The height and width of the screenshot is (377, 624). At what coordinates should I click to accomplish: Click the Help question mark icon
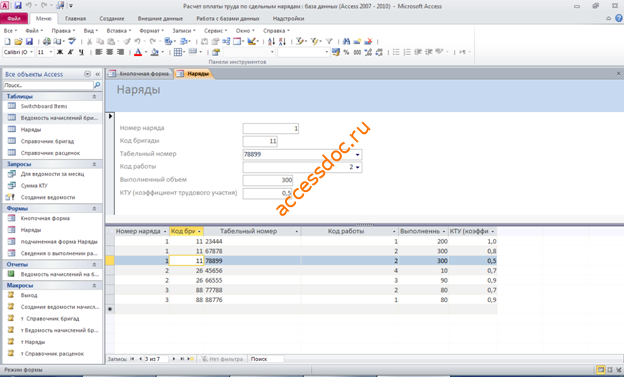coord(619,18)
